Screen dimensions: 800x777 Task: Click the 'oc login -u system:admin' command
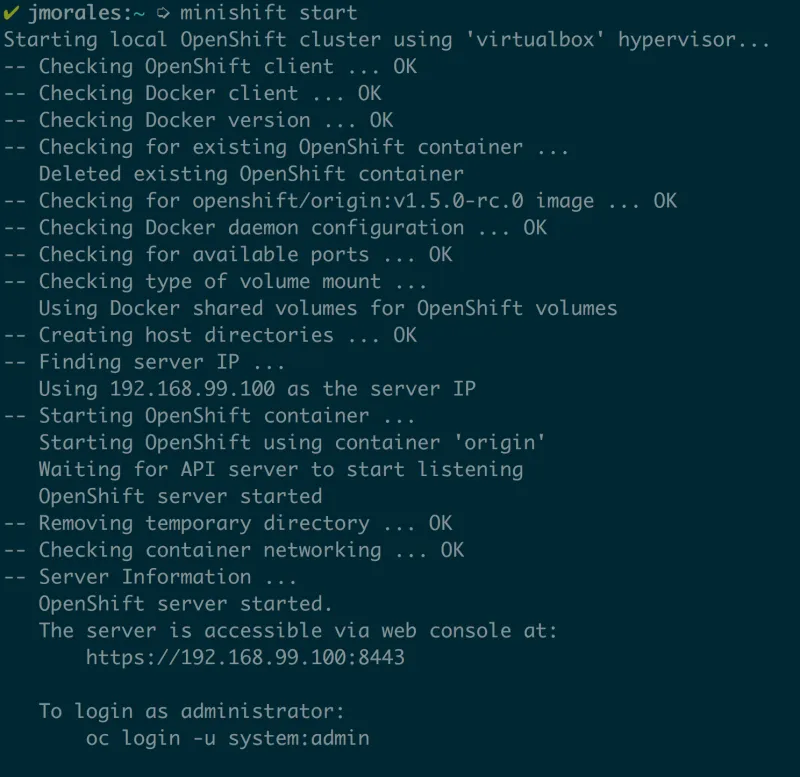click(x=227, y=739)
